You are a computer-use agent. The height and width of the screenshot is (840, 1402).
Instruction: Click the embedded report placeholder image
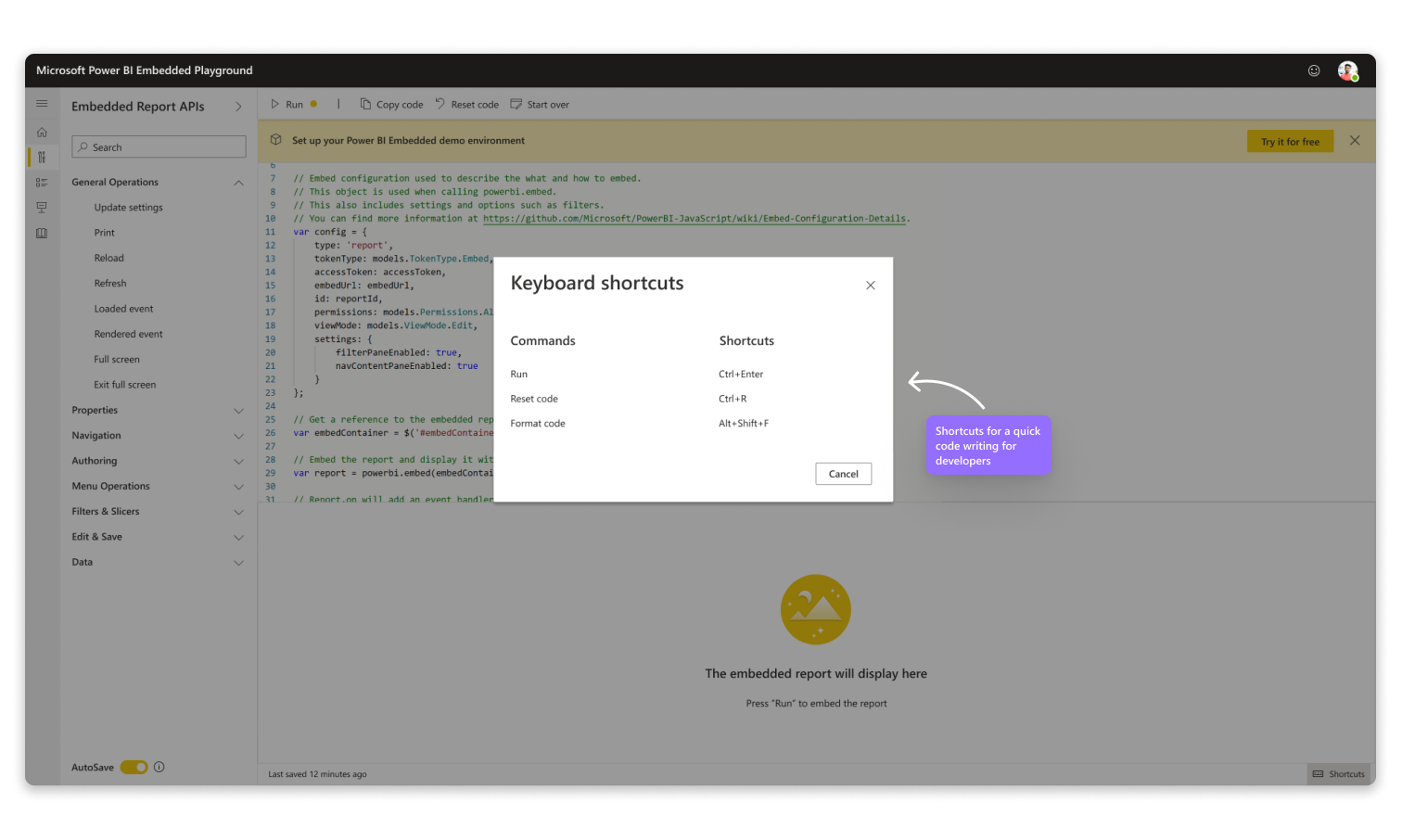coord(816,610)
